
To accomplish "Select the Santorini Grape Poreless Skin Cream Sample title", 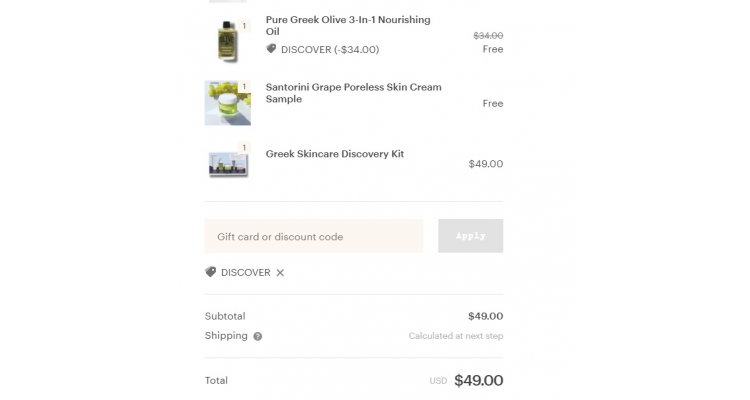I will point(353,93).
